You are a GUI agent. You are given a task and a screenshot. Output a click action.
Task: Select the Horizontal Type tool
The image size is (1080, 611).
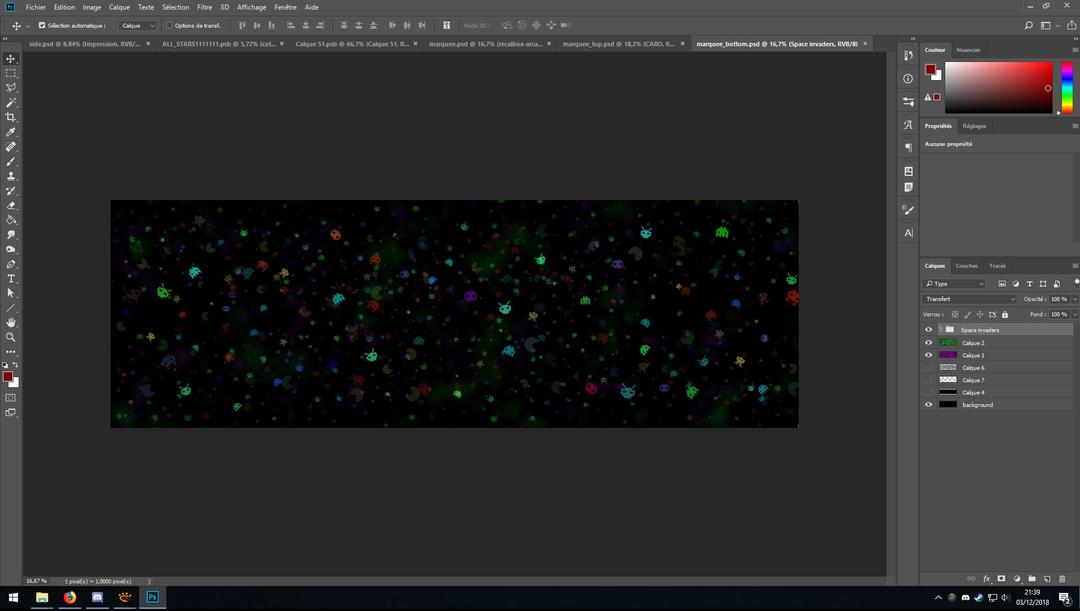(x=10, y=278)
